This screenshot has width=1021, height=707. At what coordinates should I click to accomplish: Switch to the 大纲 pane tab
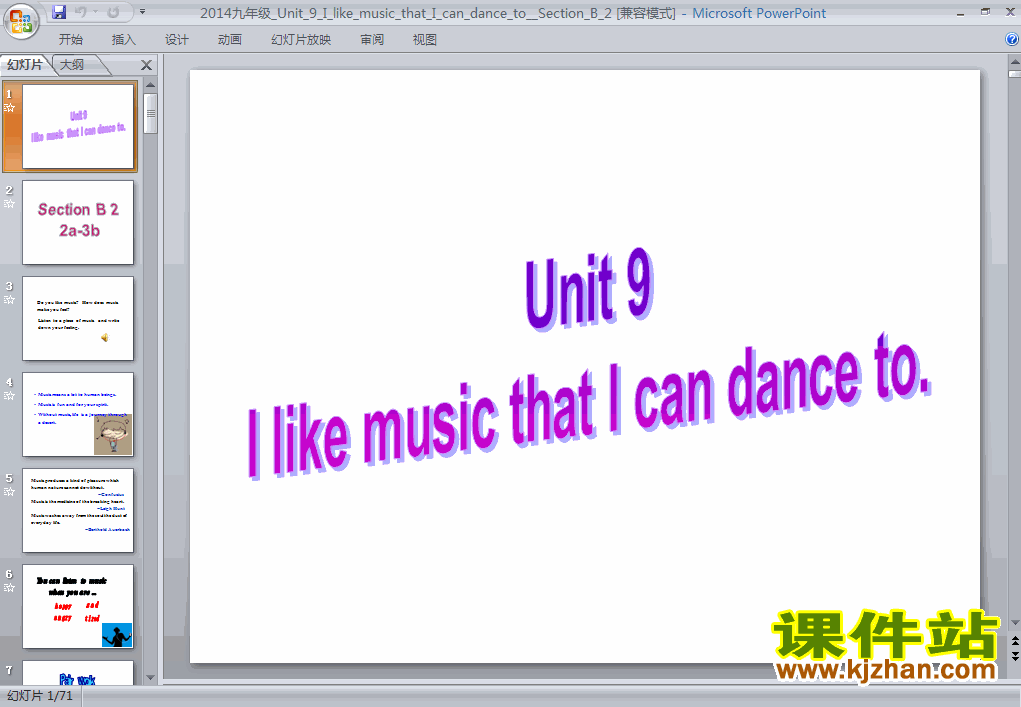coord(73,64)
